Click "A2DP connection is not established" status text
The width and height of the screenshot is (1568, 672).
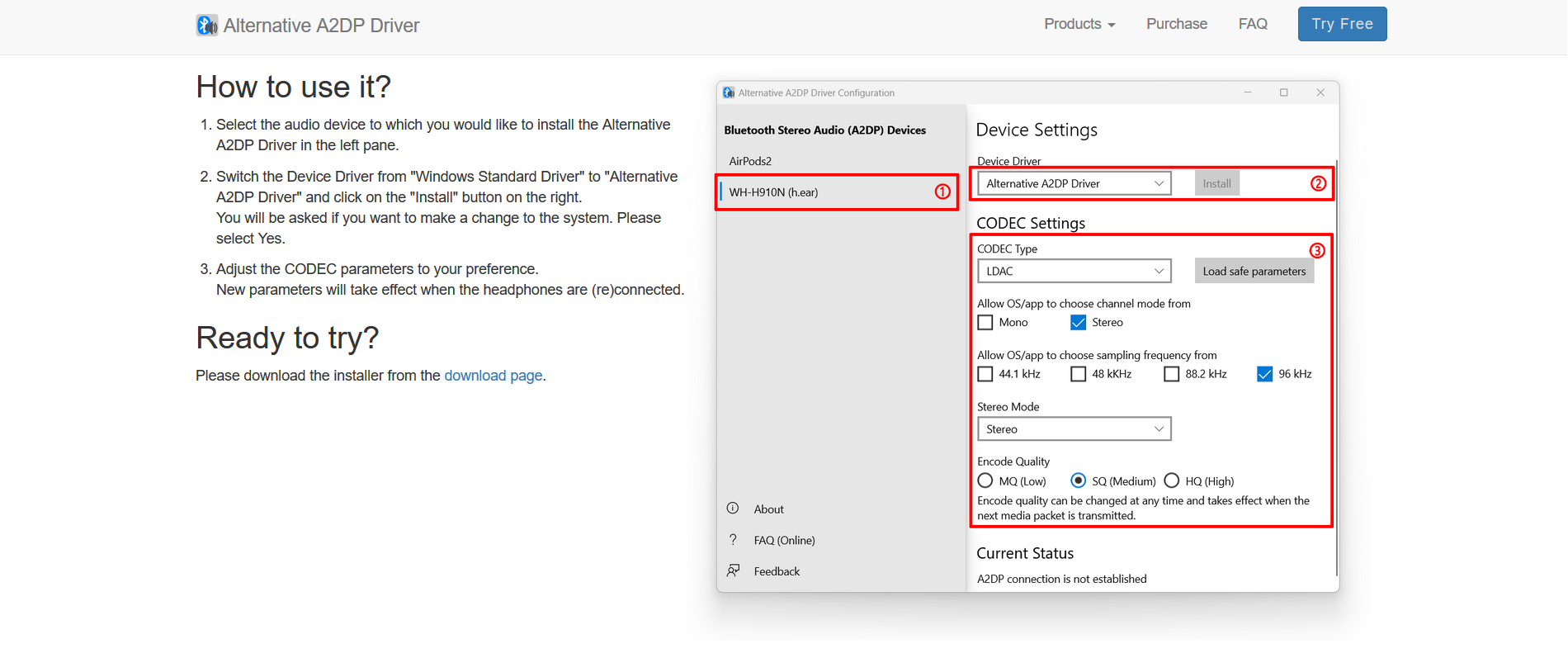1062,579
